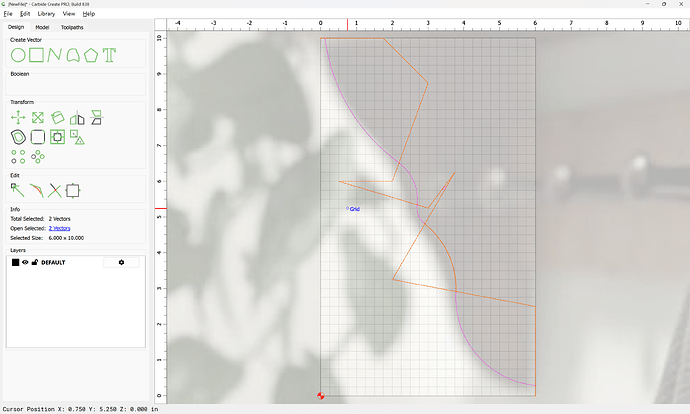Switch to the Model tab
Image resolution: width=690 pixels, height=414 pixels.
click(x=42, y=27)
